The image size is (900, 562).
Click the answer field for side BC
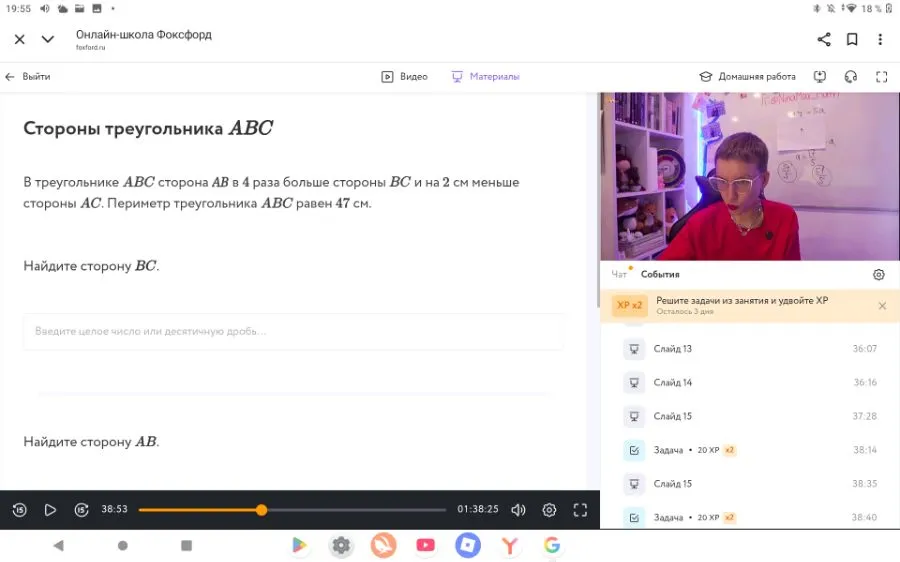click(293, 331)
